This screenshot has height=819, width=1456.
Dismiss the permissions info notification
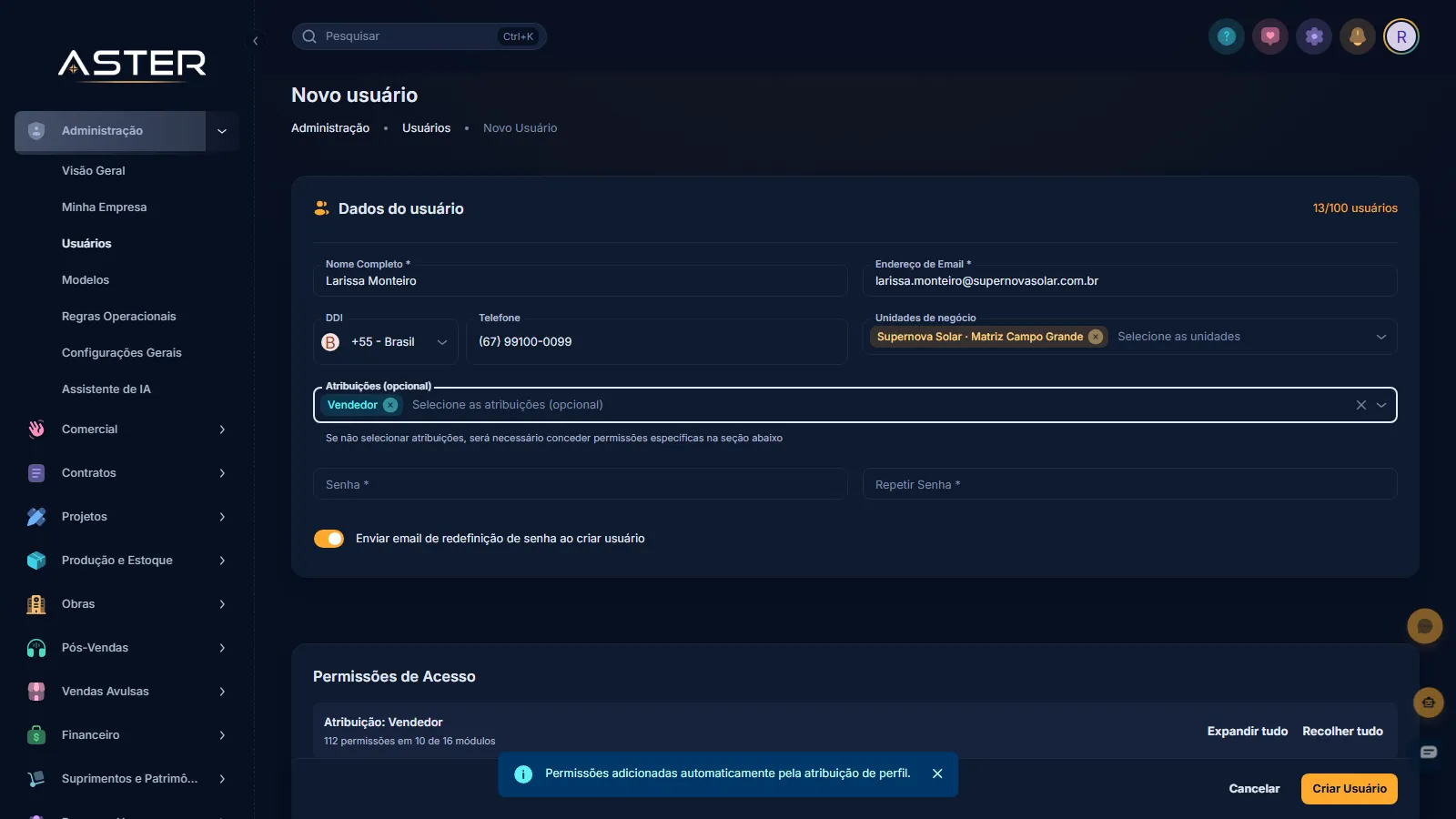[x=937, y=773]
